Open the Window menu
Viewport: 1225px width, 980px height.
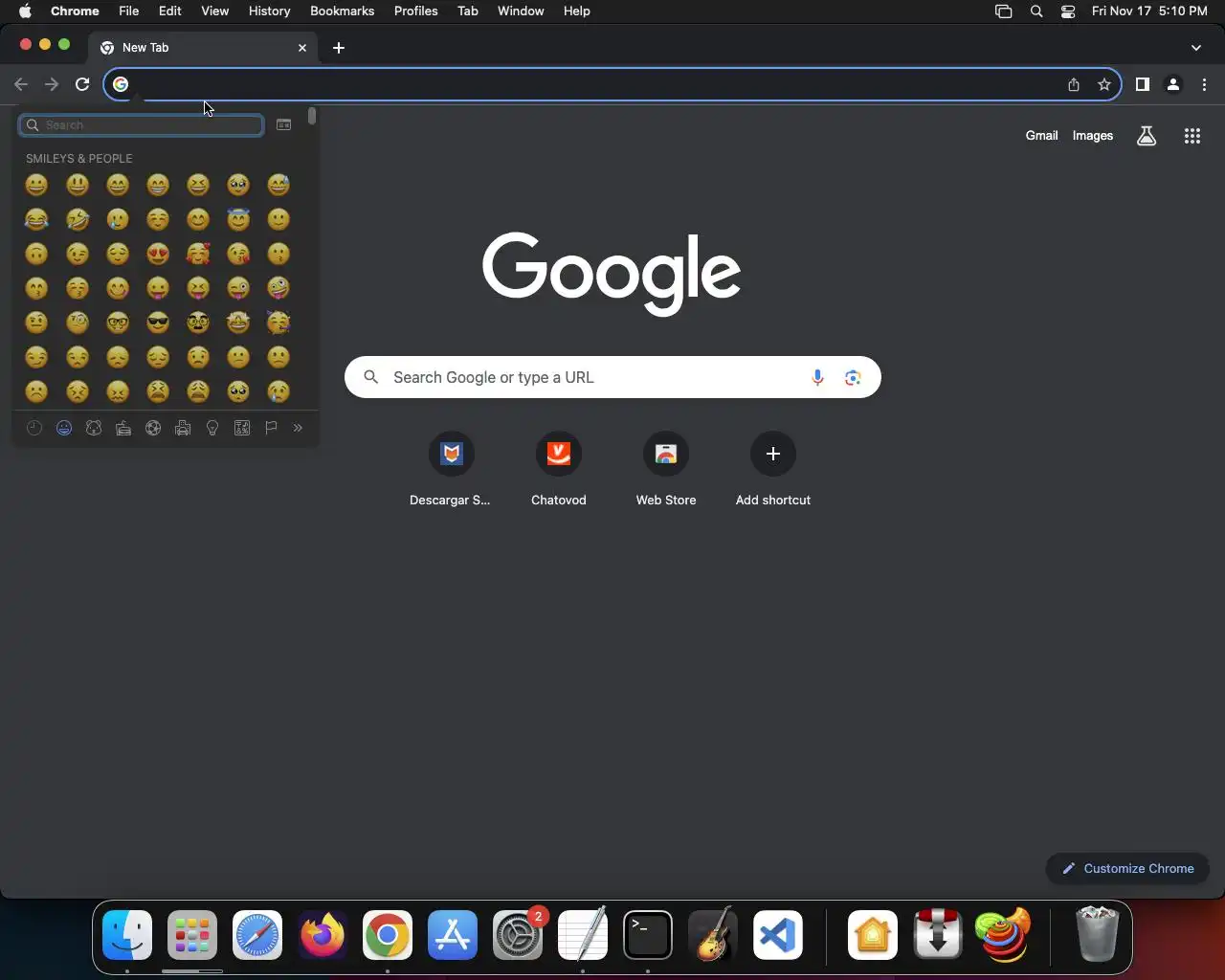click(x=521, y=11)
